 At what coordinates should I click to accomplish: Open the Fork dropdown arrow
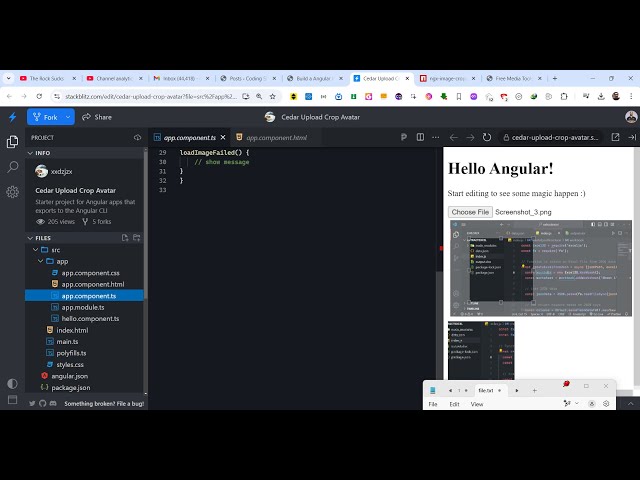point(69,117)
